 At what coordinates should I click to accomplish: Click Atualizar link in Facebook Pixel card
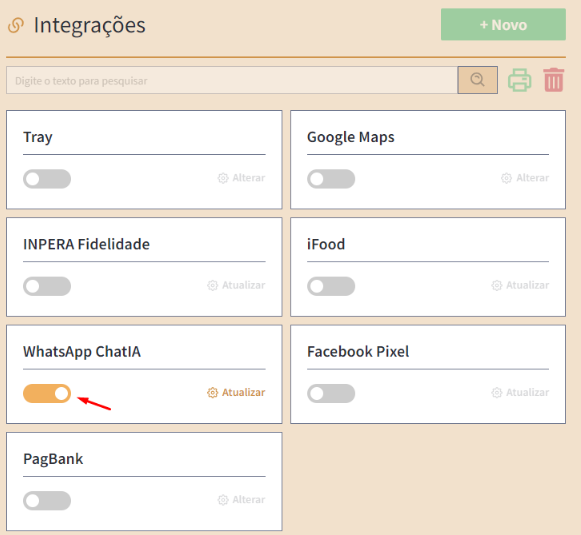click(x=528, y=392)
